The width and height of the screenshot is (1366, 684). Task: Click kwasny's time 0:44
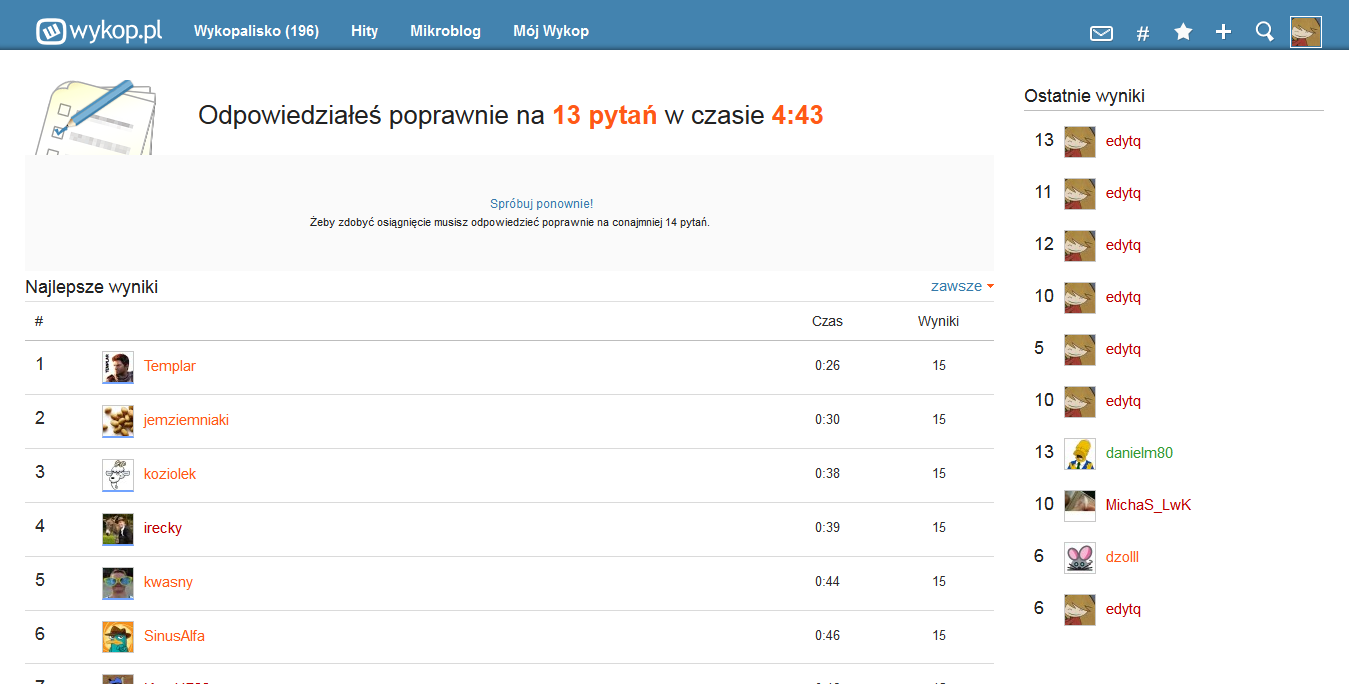827,582
